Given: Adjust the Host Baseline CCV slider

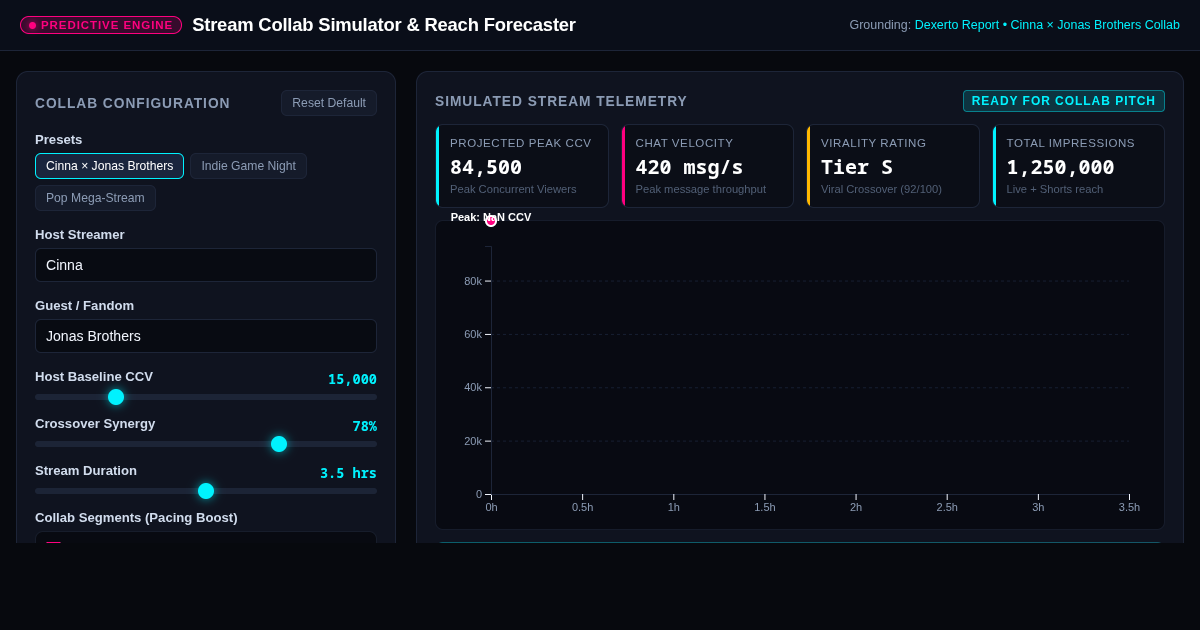Looking at the screenshot, I should point(206,397).
